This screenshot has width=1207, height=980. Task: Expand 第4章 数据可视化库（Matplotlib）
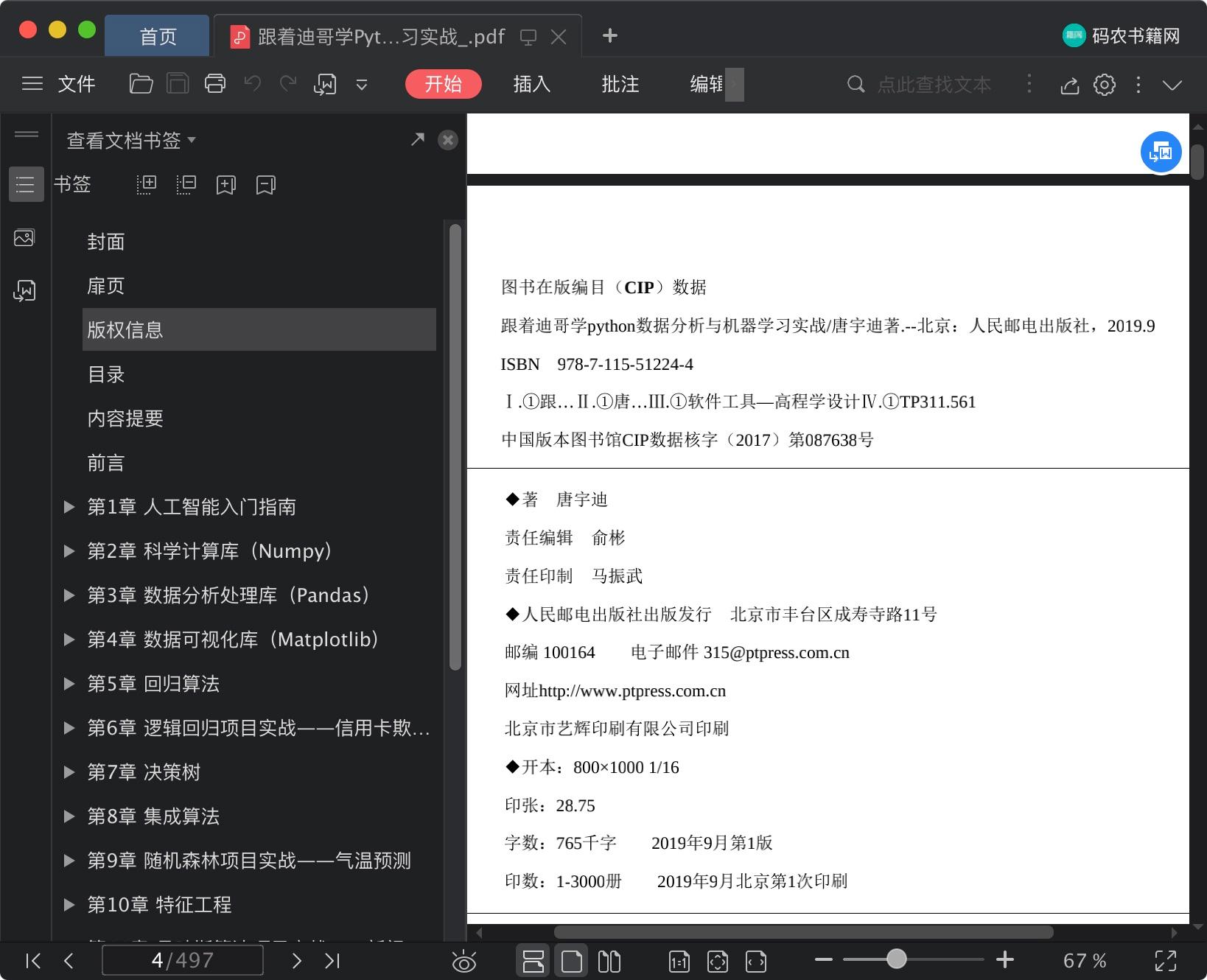[69, 639]
